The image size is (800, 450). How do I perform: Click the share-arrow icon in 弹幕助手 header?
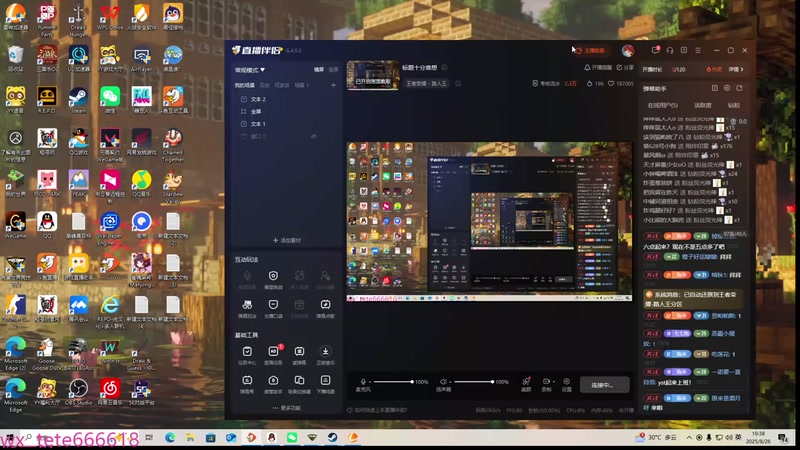click(x=739, y=88)
